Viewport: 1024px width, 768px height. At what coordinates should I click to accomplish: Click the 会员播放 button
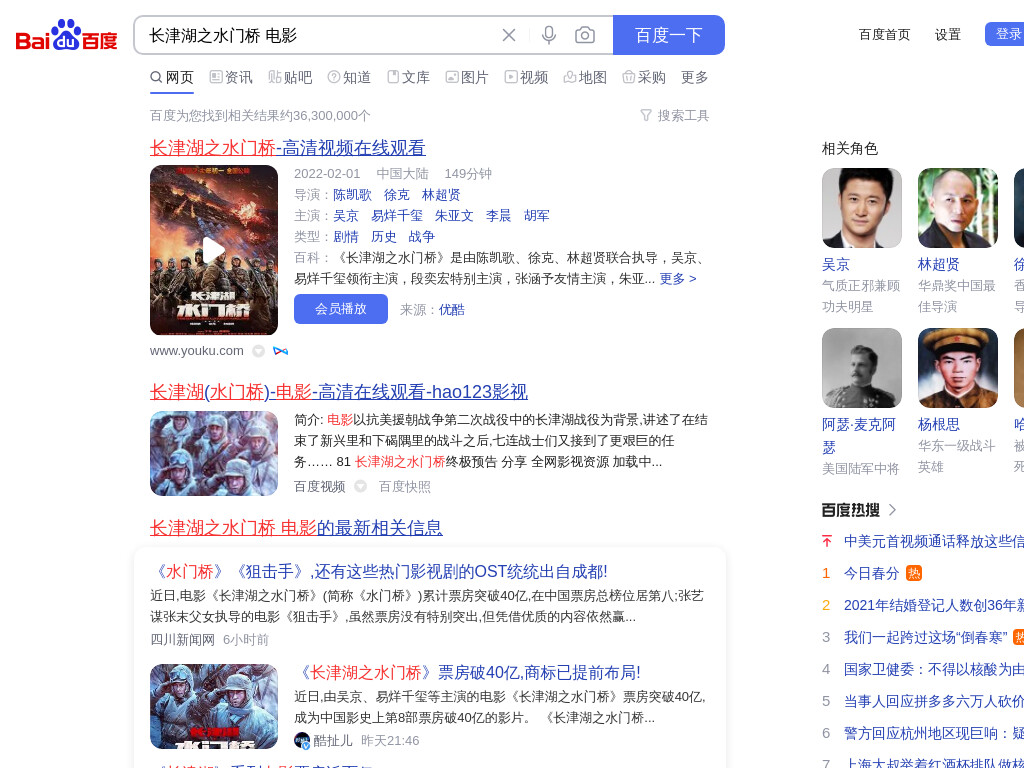click(x=341, y=309)
